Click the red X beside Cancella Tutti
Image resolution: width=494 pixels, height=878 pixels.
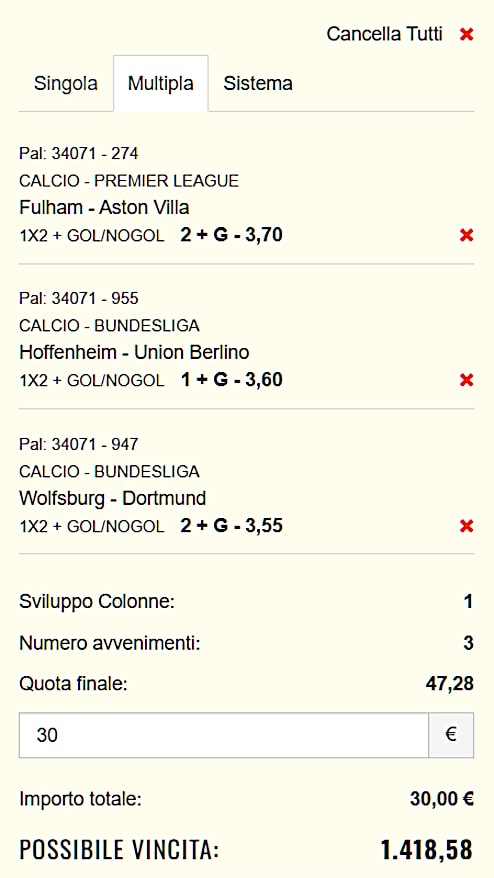tap(467, 34)
